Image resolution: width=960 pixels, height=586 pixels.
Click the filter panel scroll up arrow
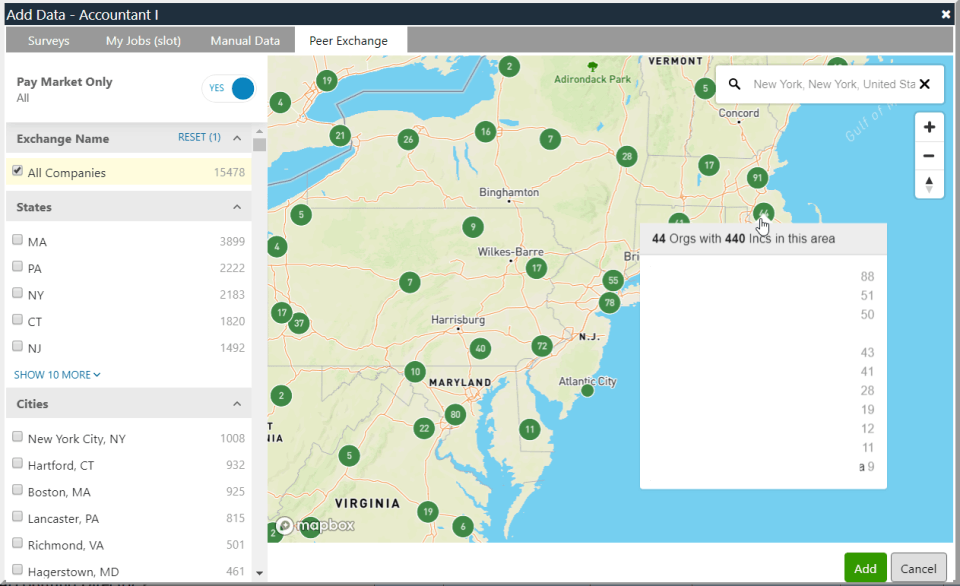pyautogui.click(x=259, y=130)
